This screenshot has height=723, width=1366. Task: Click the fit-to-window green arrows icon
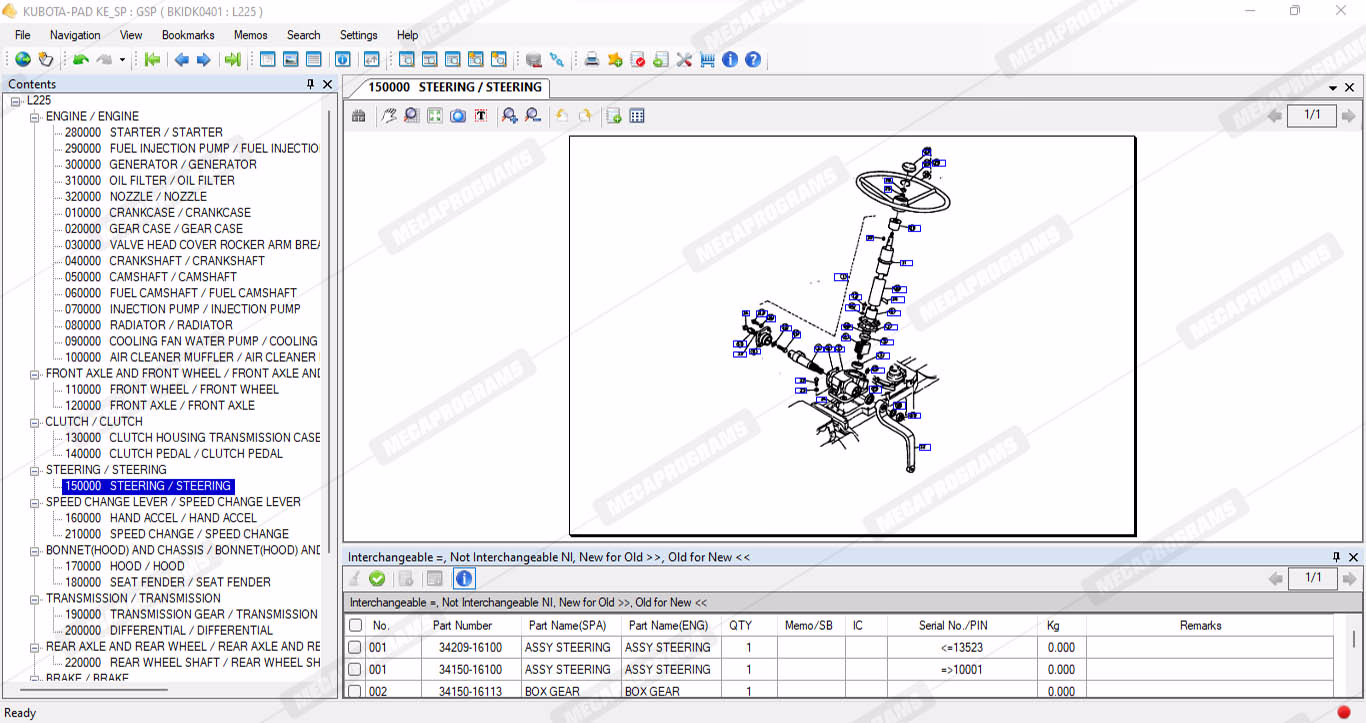point(434,116)
